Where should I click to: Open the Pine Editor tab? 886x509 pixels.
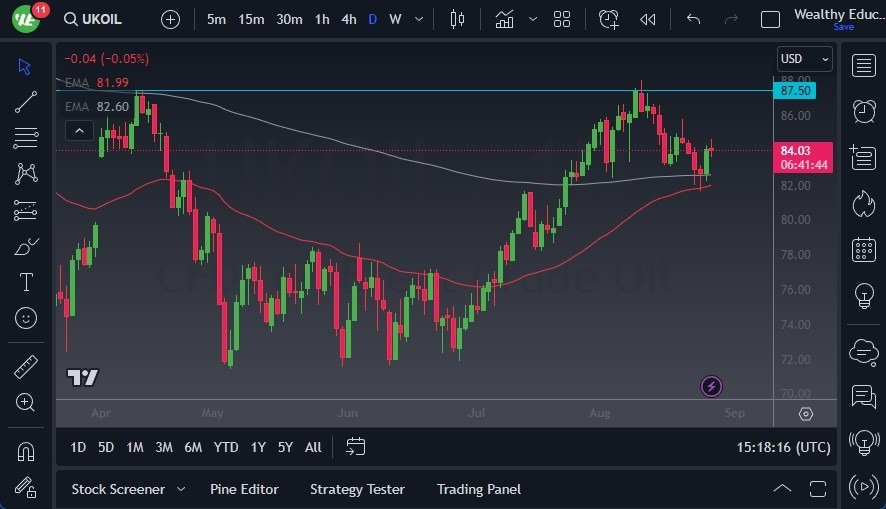244,489
